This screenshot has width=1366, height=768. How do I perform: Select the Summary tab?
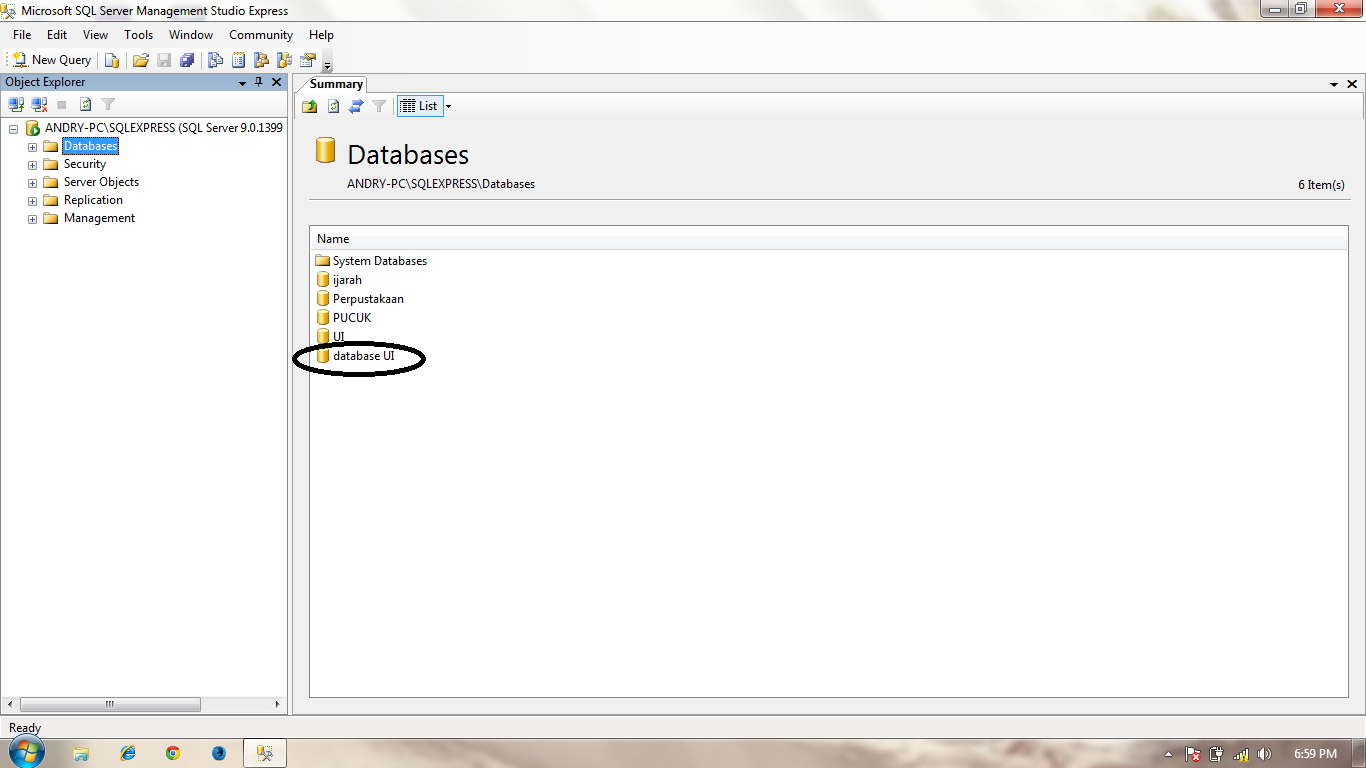click(x=336, y=84)
